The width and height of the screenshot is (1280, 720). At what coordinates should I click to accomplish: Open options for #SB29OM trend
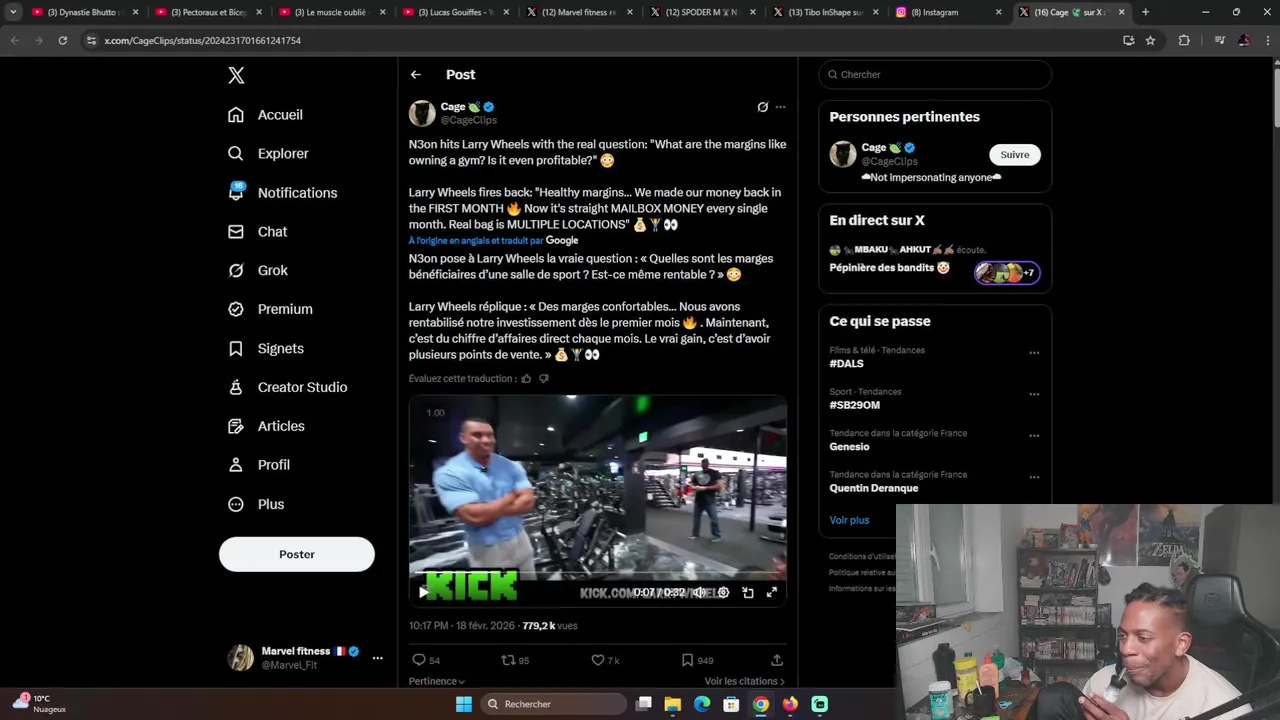click(x=1034, y=394)
